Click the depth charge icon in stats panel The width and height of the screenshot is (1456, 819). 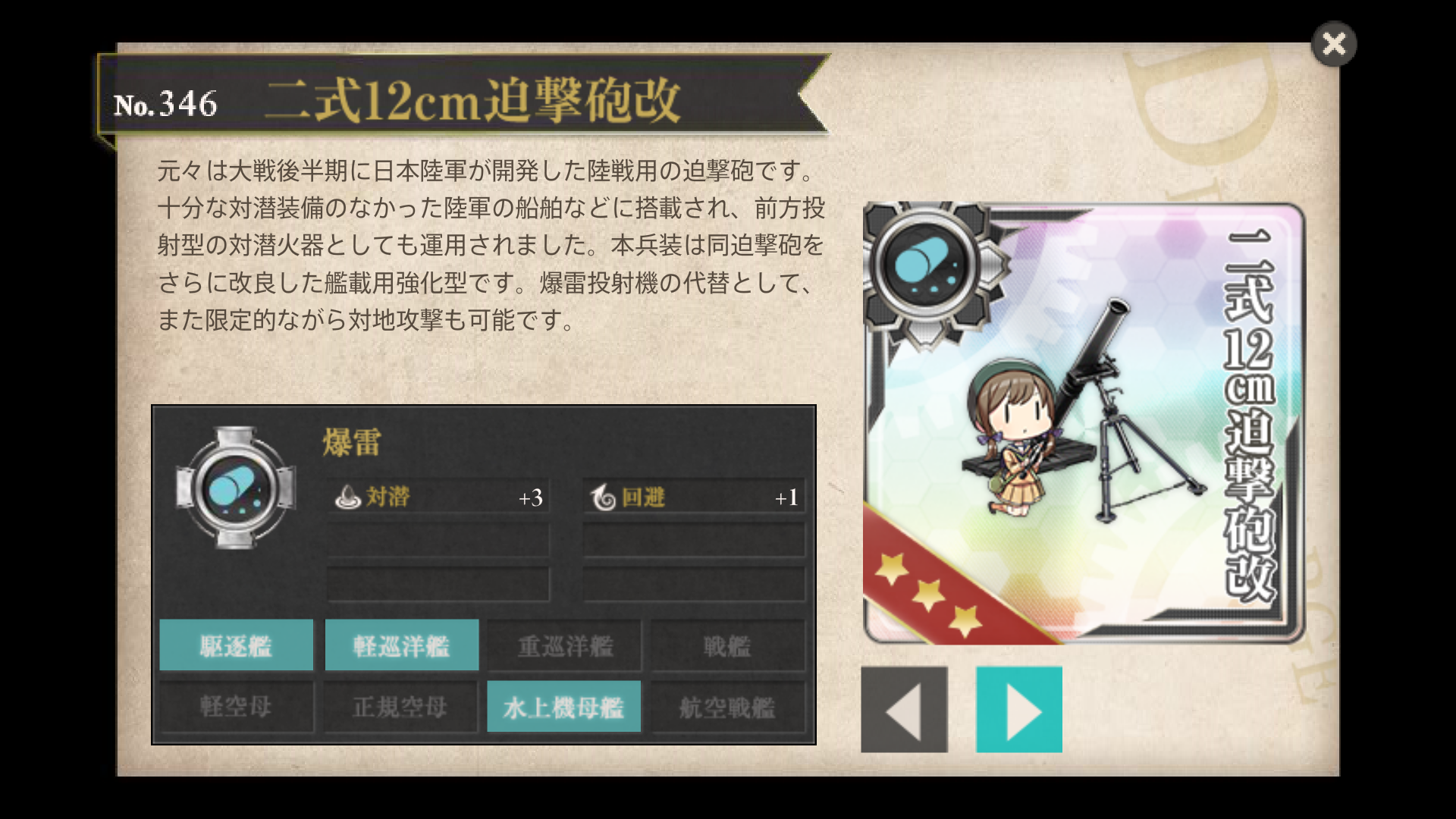pos(236,488)
